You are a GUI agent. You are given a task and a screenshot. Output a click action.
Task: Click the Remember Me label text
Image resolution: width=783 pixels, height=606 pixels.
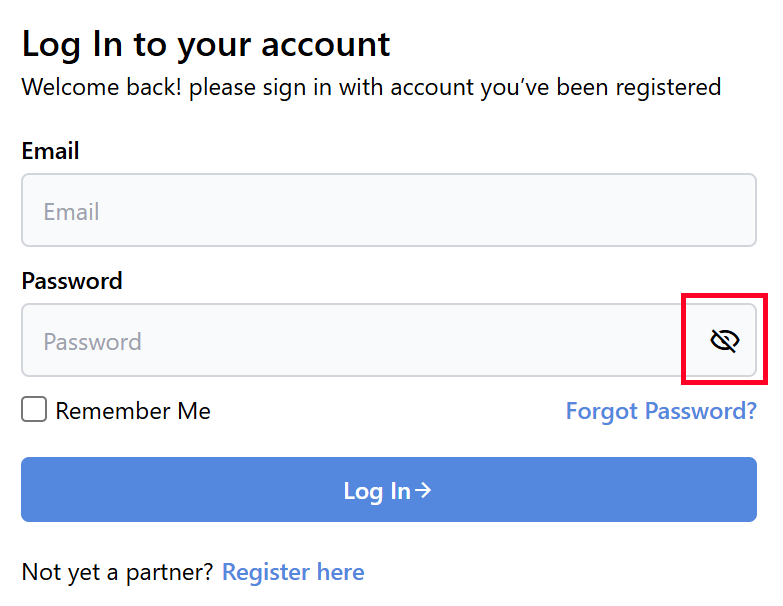133,411
